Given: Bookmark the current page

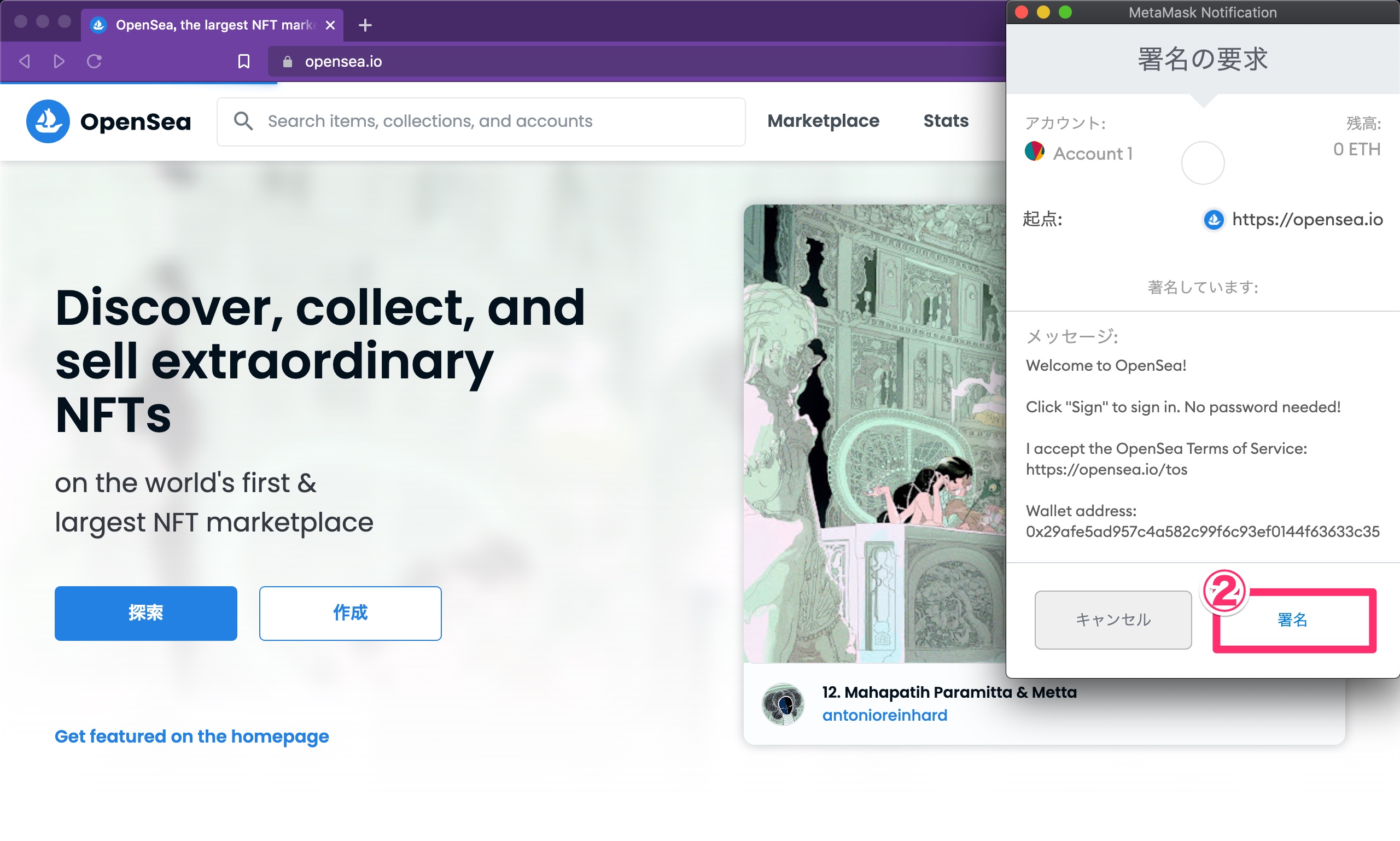Looking at the screenshot, I should pos(244,61).
